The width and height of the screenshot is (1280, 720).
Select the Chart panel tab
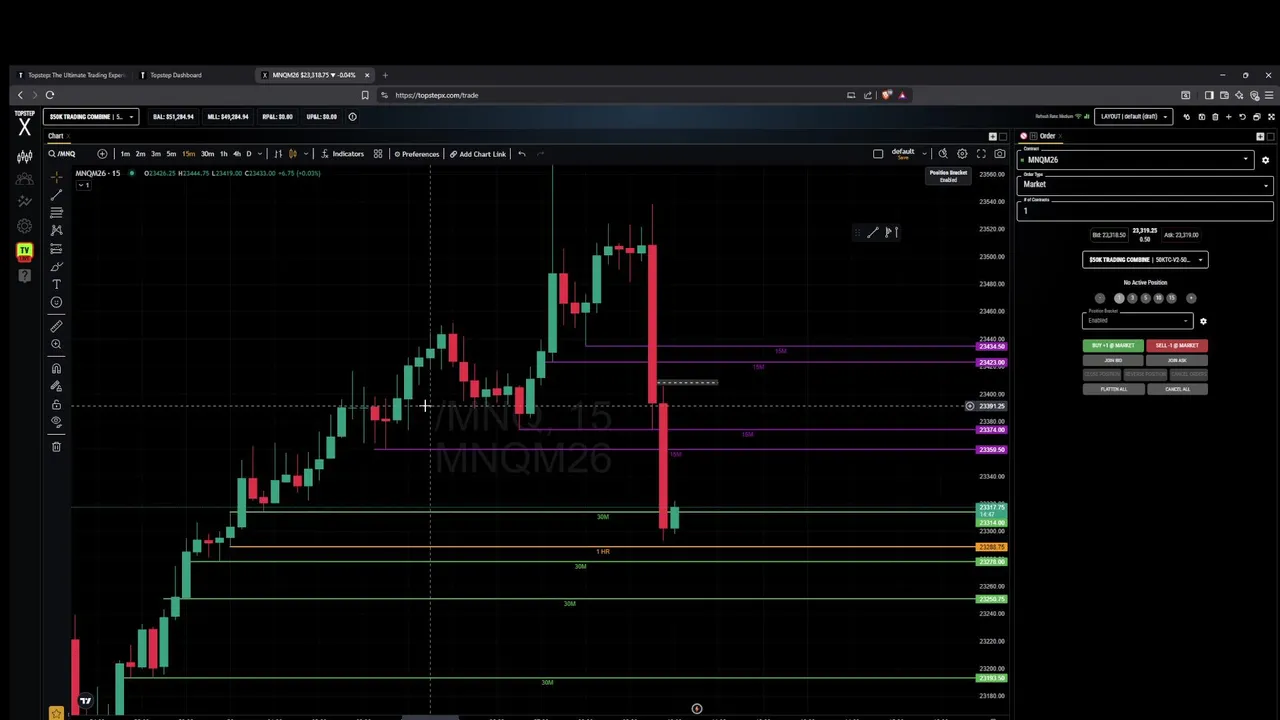click(56, 136)
